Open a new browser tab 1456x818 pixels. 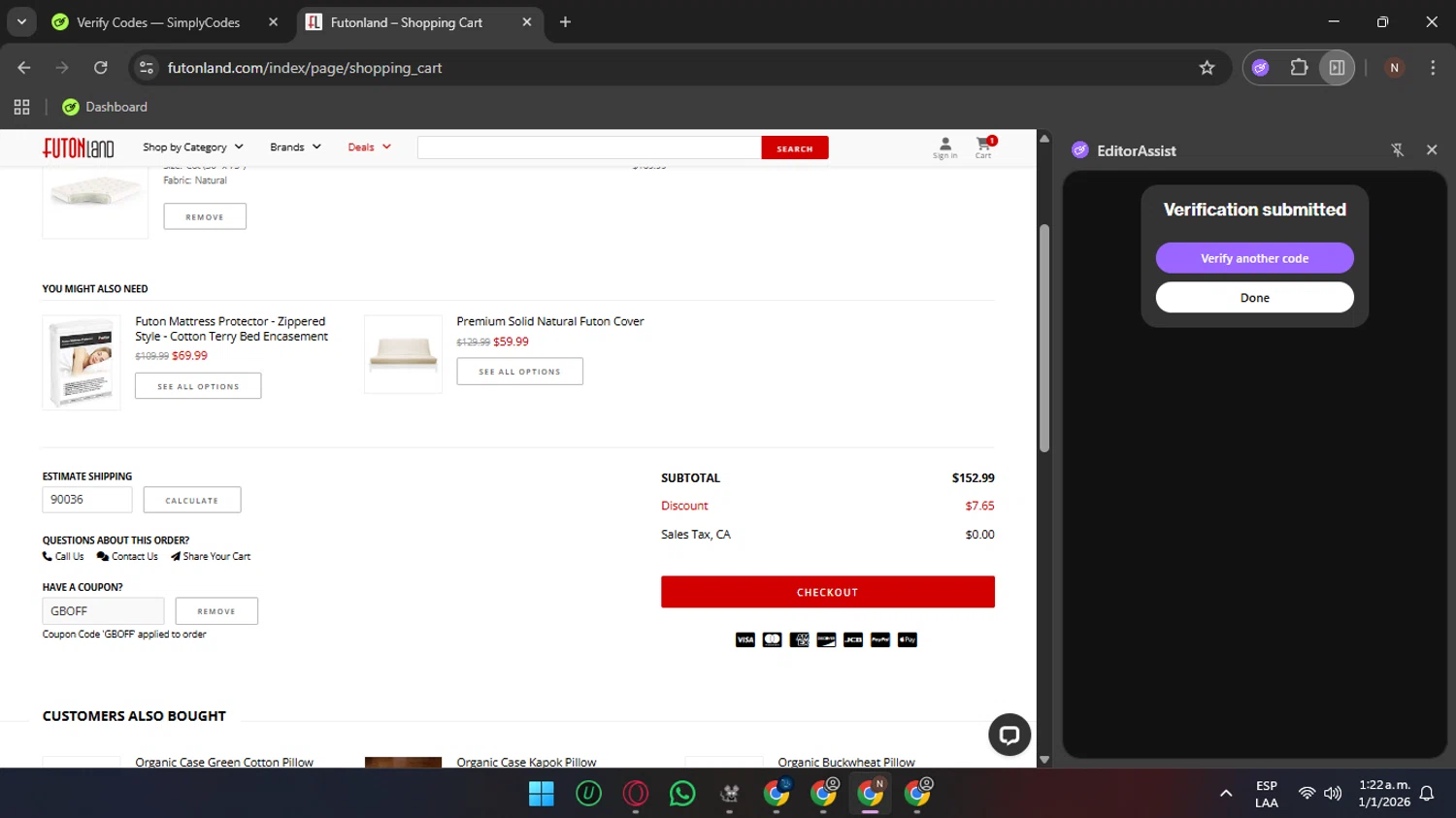click(565, 22)
